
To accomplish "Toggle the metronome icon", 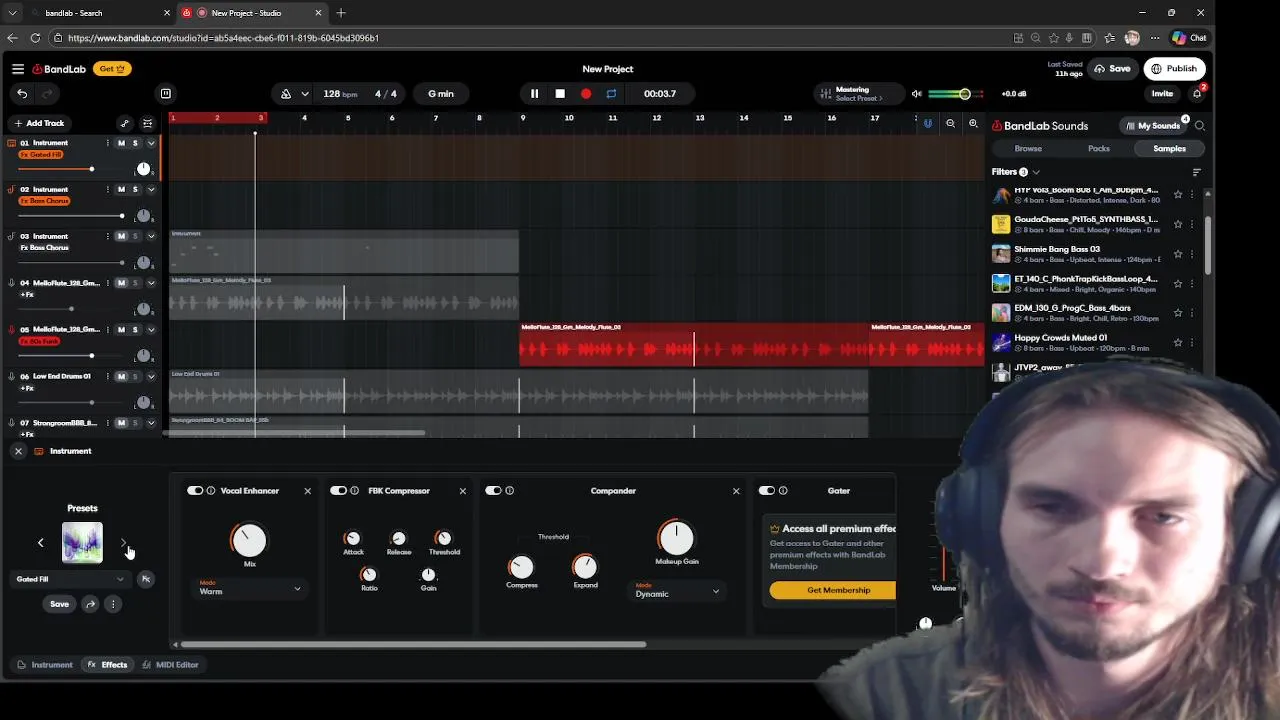I will [x=286, y=94].
